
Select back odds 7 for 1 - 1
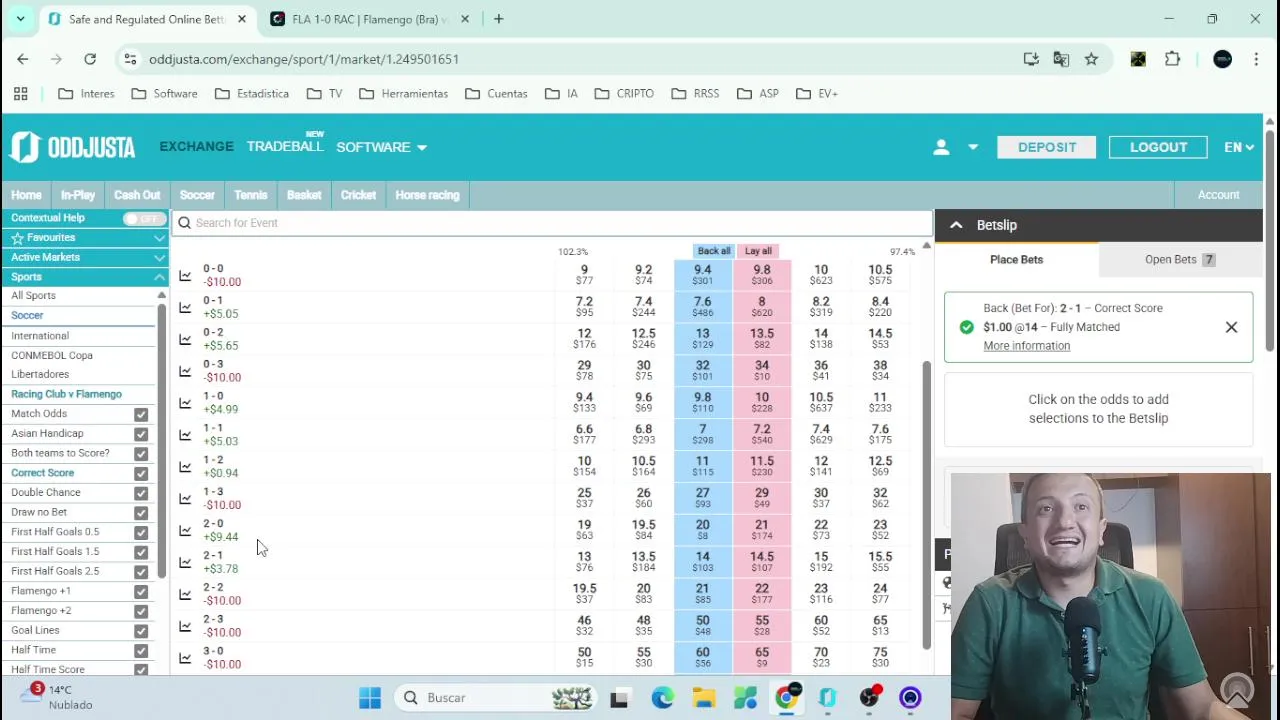pos(703,435)
